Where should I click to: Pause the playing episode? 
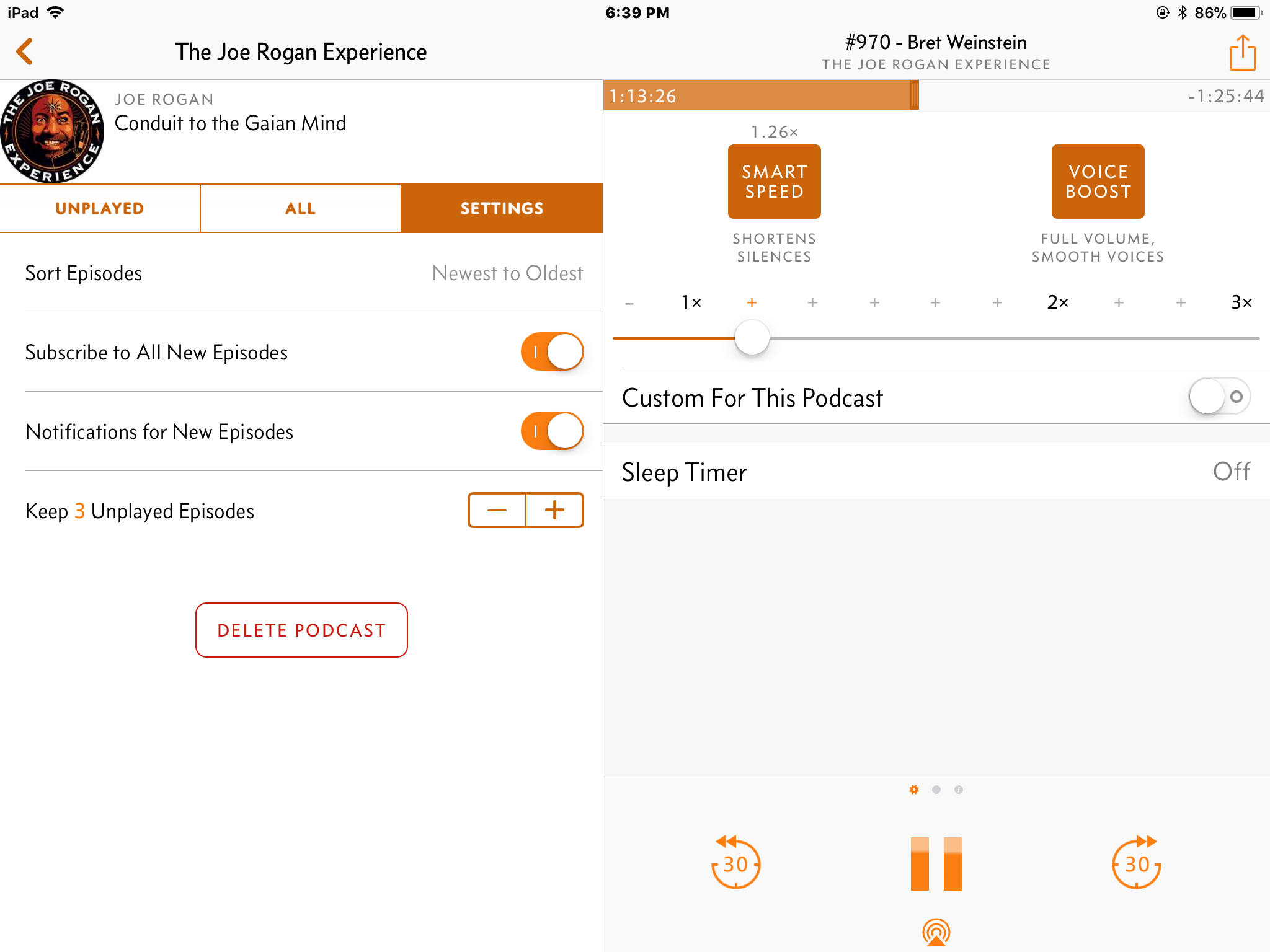[x=936, y=863]
